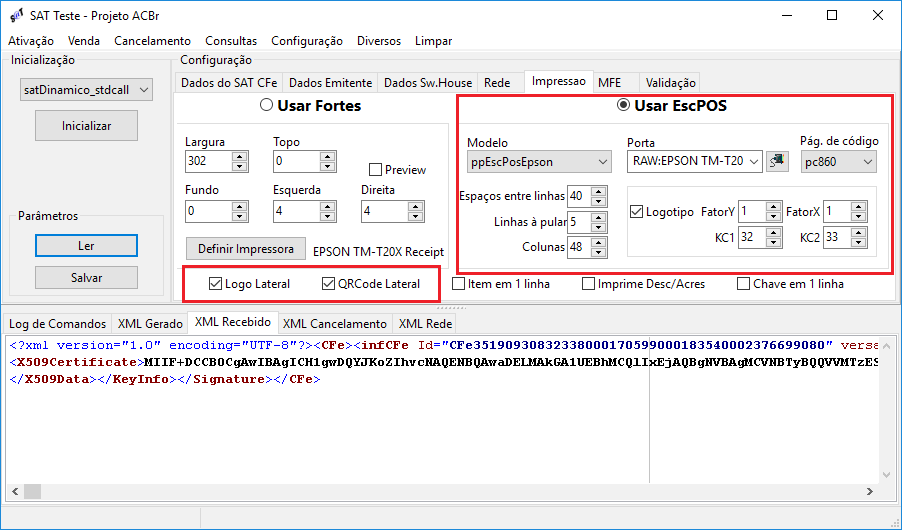This screenshot has width=902, height=530.
Task: Click the printer search icon beside Porta
Action: point(777,161)
